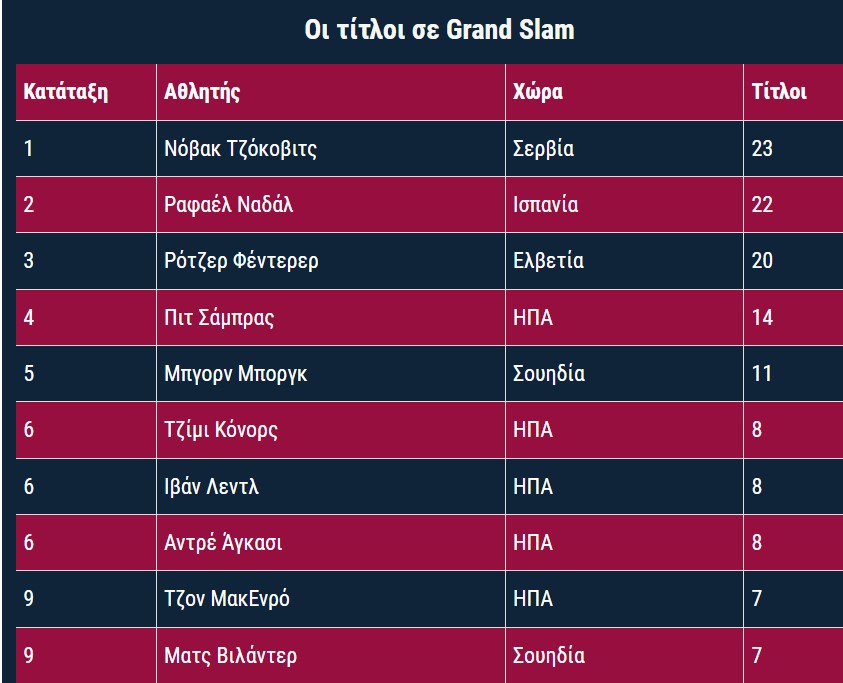
Task: Click the 'Οι τίτλοι σε Grand Slam' table title
Action: click(x=439, y=30)
